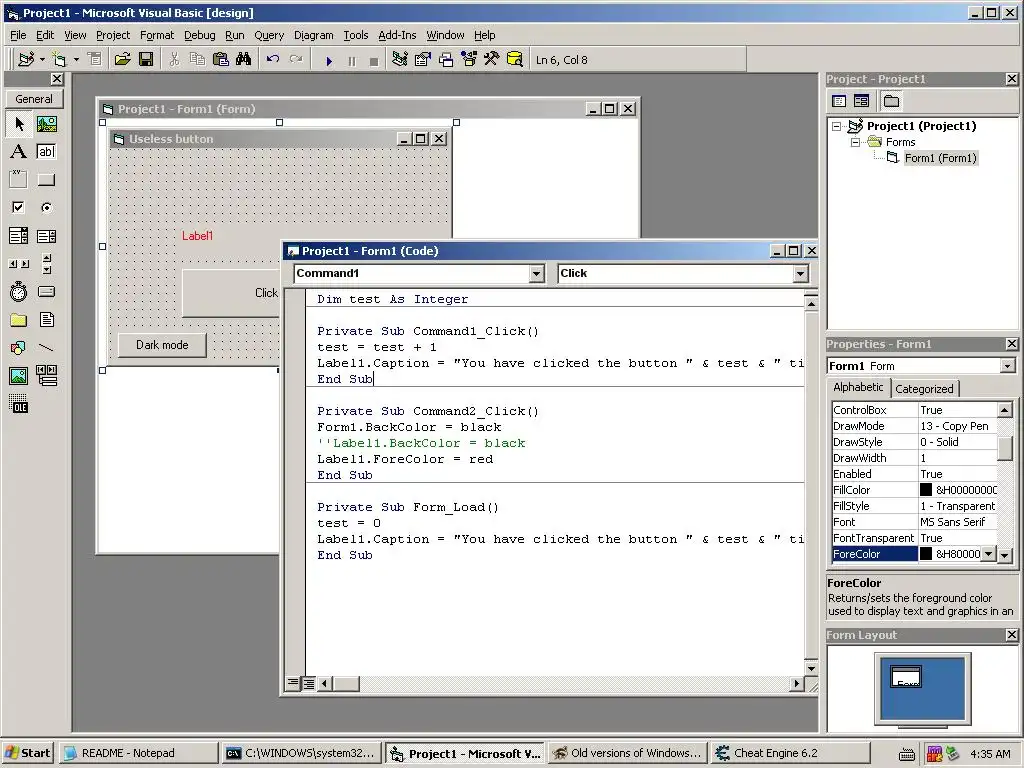Start the program with the blue play arrow

pos(329,61)
